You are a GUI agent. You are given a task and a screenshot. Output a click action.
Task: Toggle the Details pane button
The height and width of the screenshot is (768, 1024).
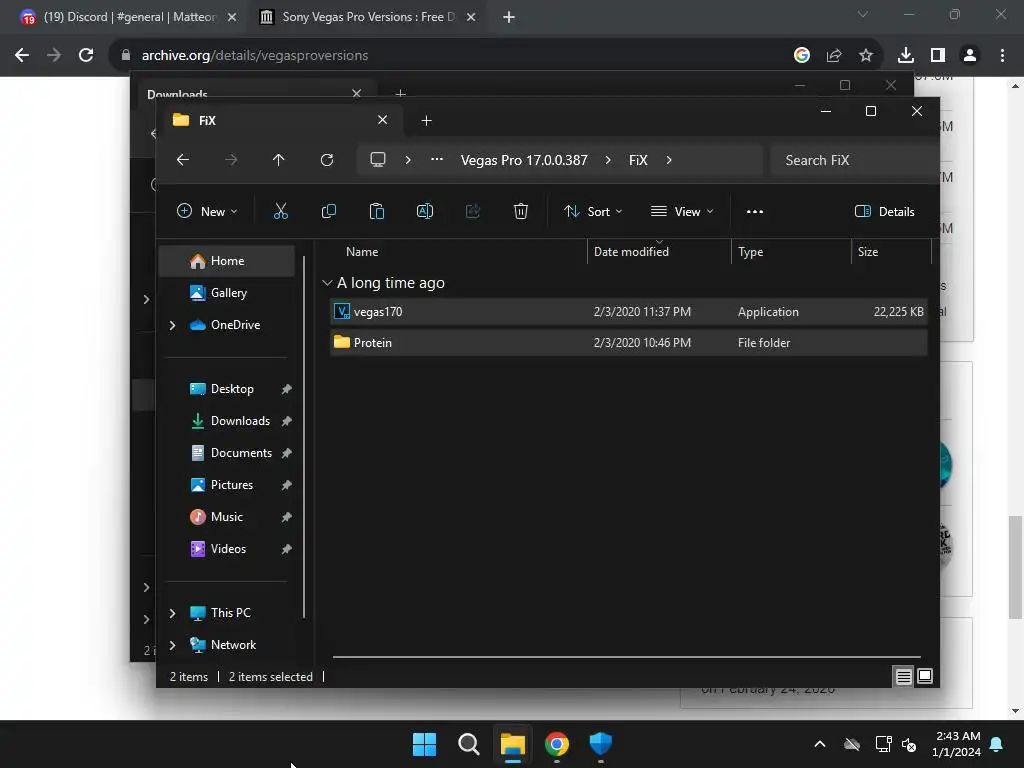885,212
